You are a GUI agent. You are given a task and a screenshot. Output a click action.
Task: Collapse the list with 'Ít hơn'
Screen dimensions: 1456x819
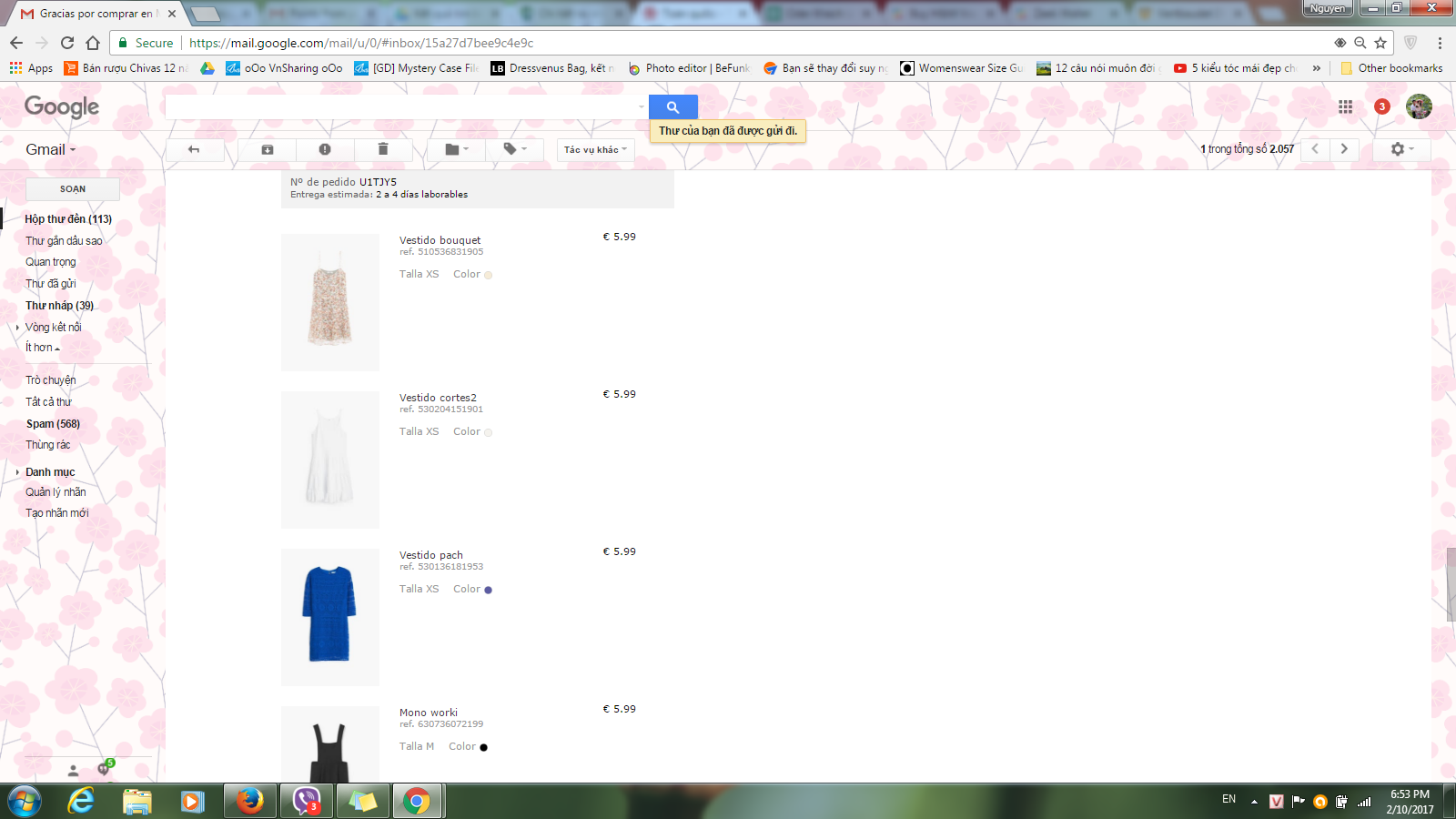(42, 348)
